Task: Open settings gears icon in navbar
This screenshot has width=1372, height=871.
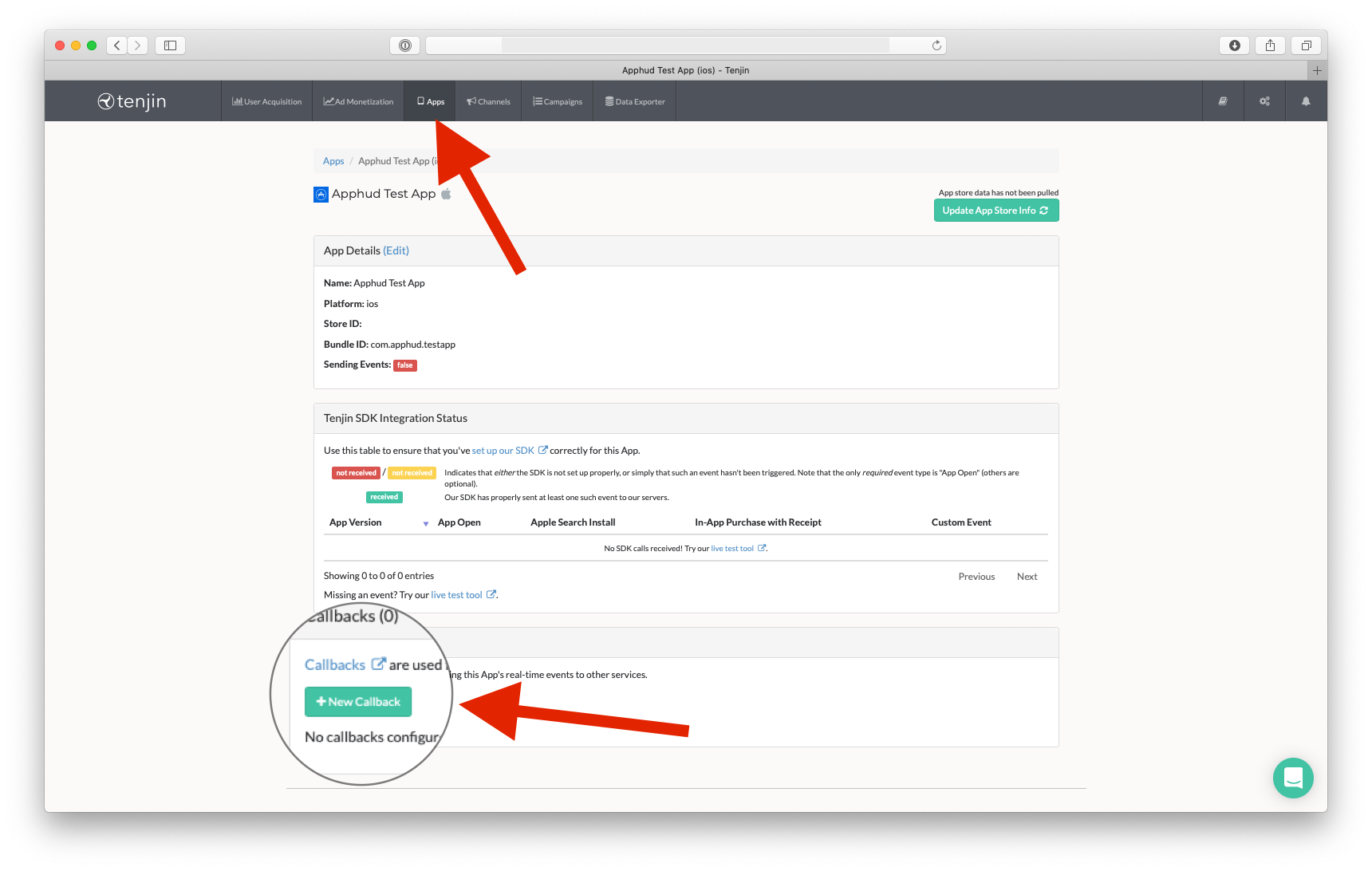Action: [x=1264, y=101]
